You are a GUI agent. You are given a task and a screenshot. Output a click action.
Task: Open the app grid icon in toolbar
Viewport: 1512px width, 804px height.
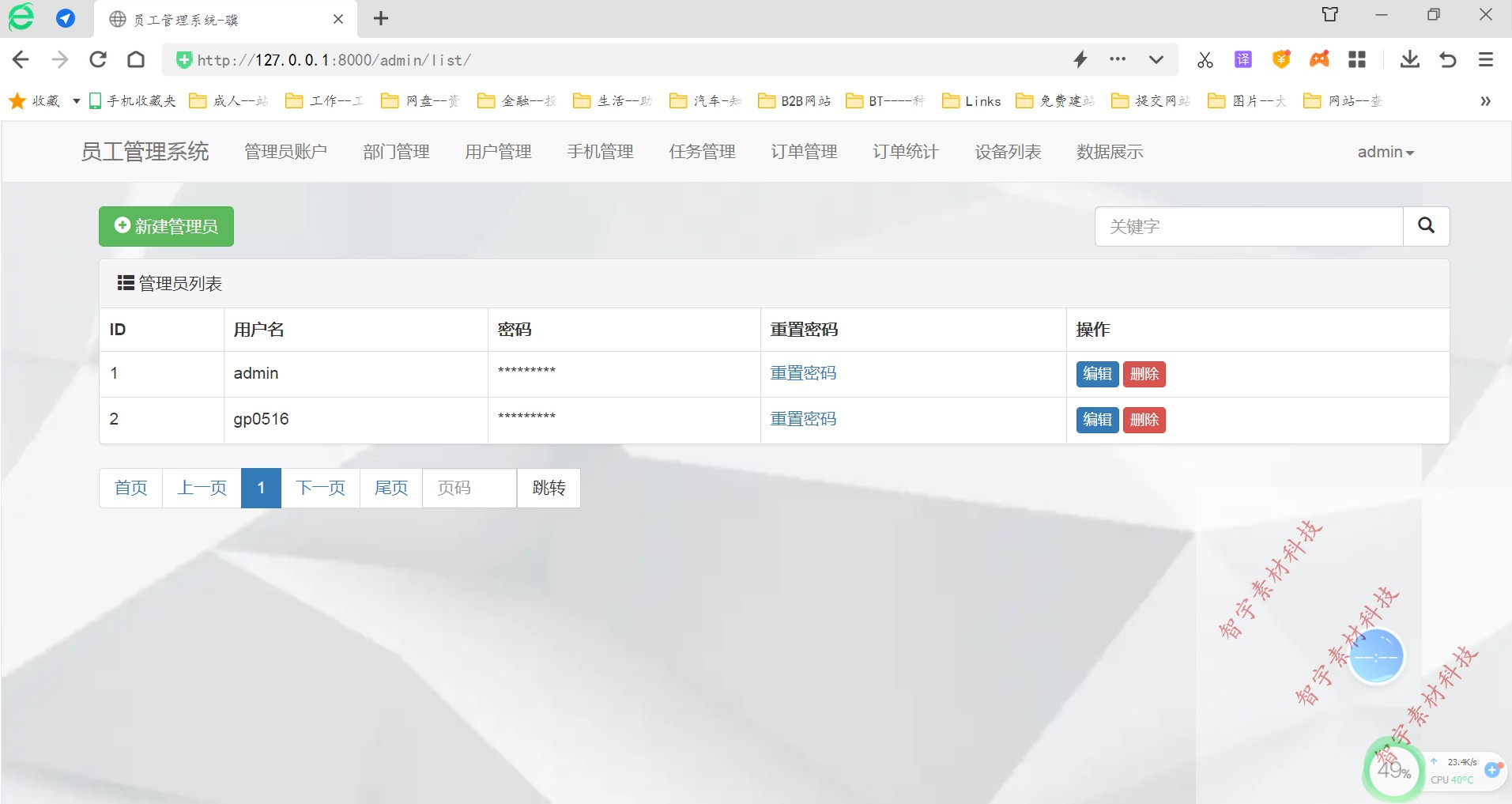pyautogui.click(x=1358, y=59)
